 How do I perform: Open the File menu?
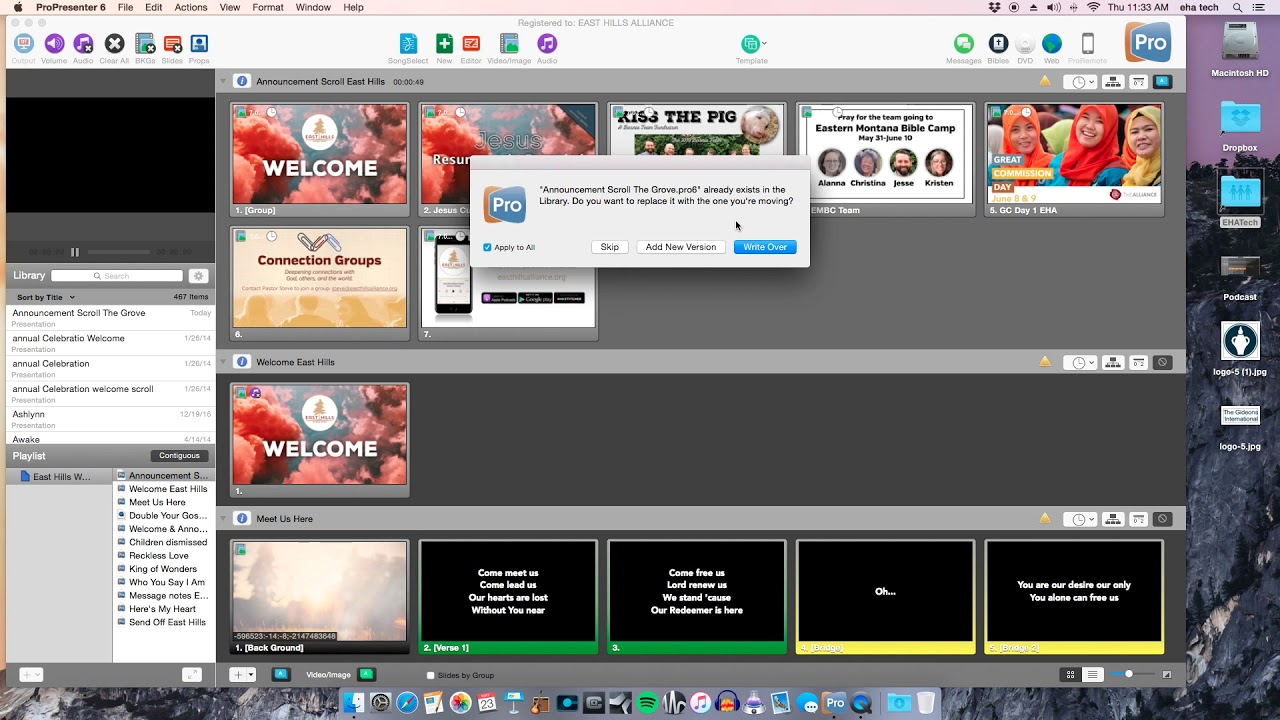click(125, 7)
